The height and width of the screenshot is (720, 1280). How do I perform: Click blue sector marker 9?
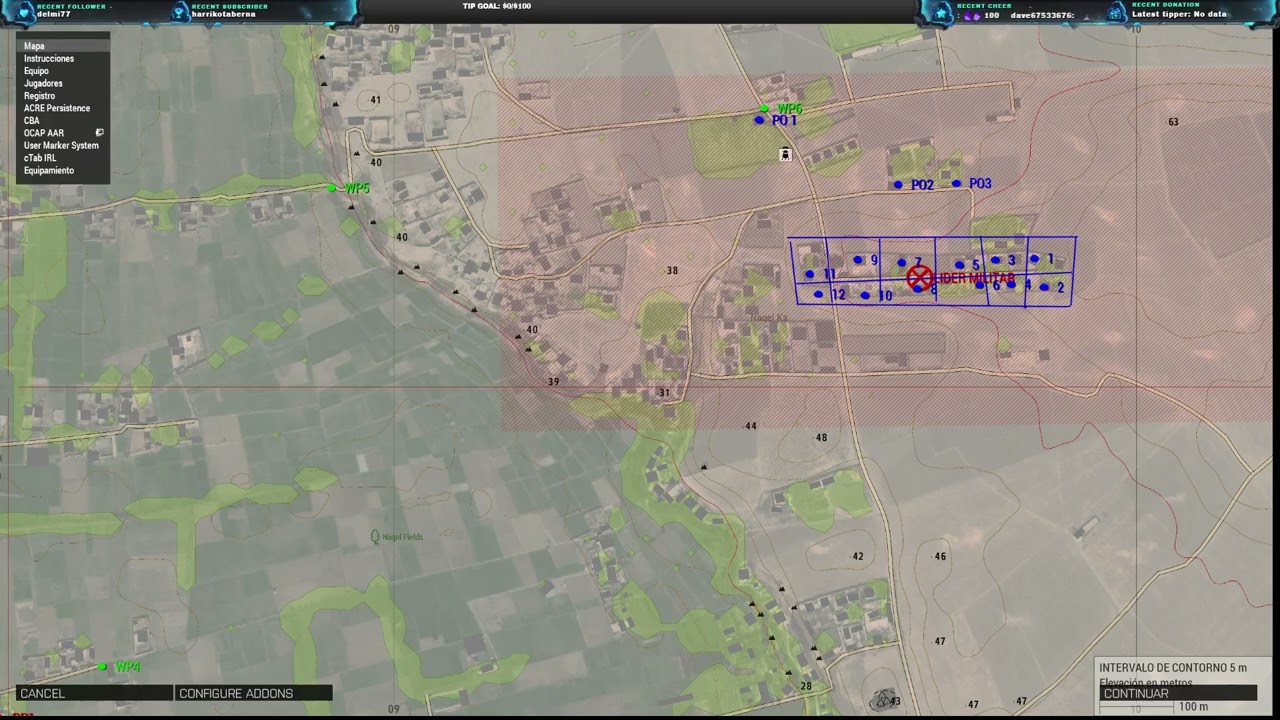858,260
